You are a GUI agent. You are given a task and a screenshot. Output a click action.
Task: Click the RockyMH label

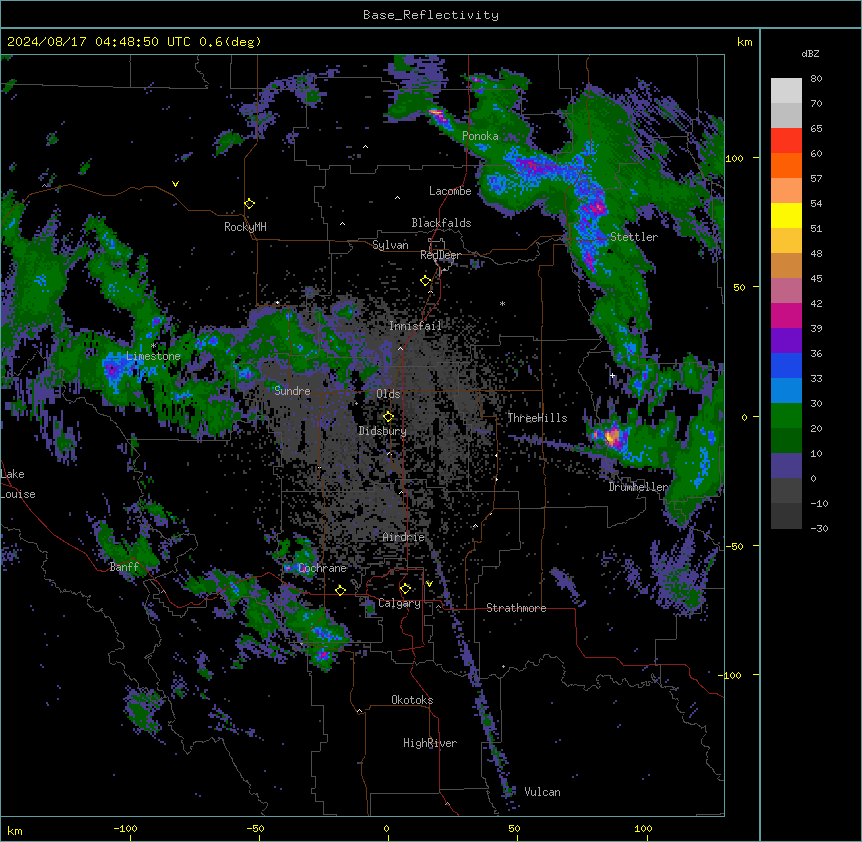click(245, 227)
